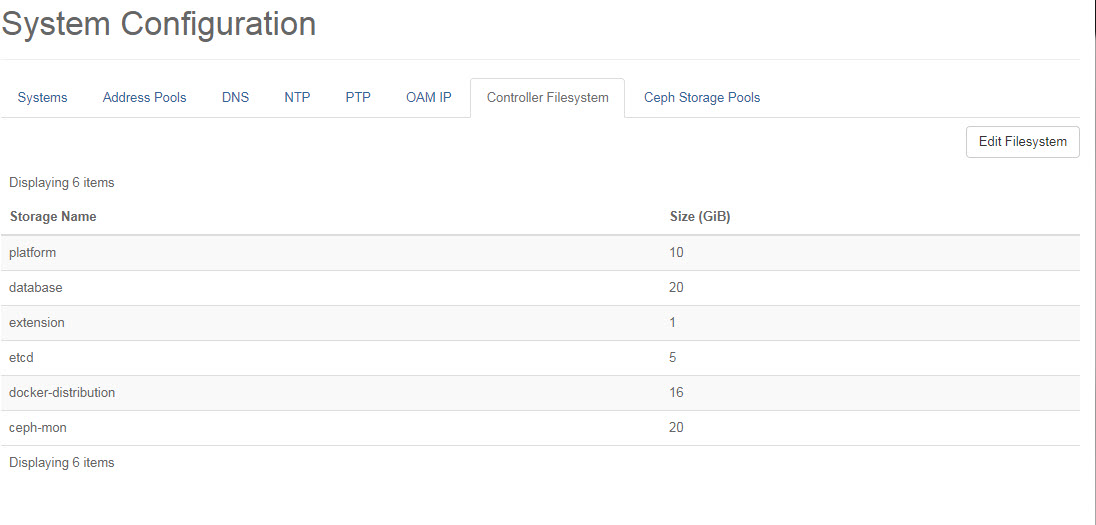This screenshot has width=1096, height=525.
Task: Click the ceph-mon storage entry
Action: [38, 428]
